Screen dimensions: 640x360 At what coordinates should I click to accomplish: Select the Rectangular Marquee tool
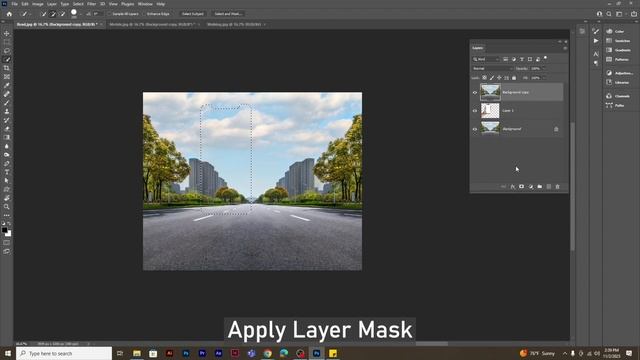click(7, 42)
